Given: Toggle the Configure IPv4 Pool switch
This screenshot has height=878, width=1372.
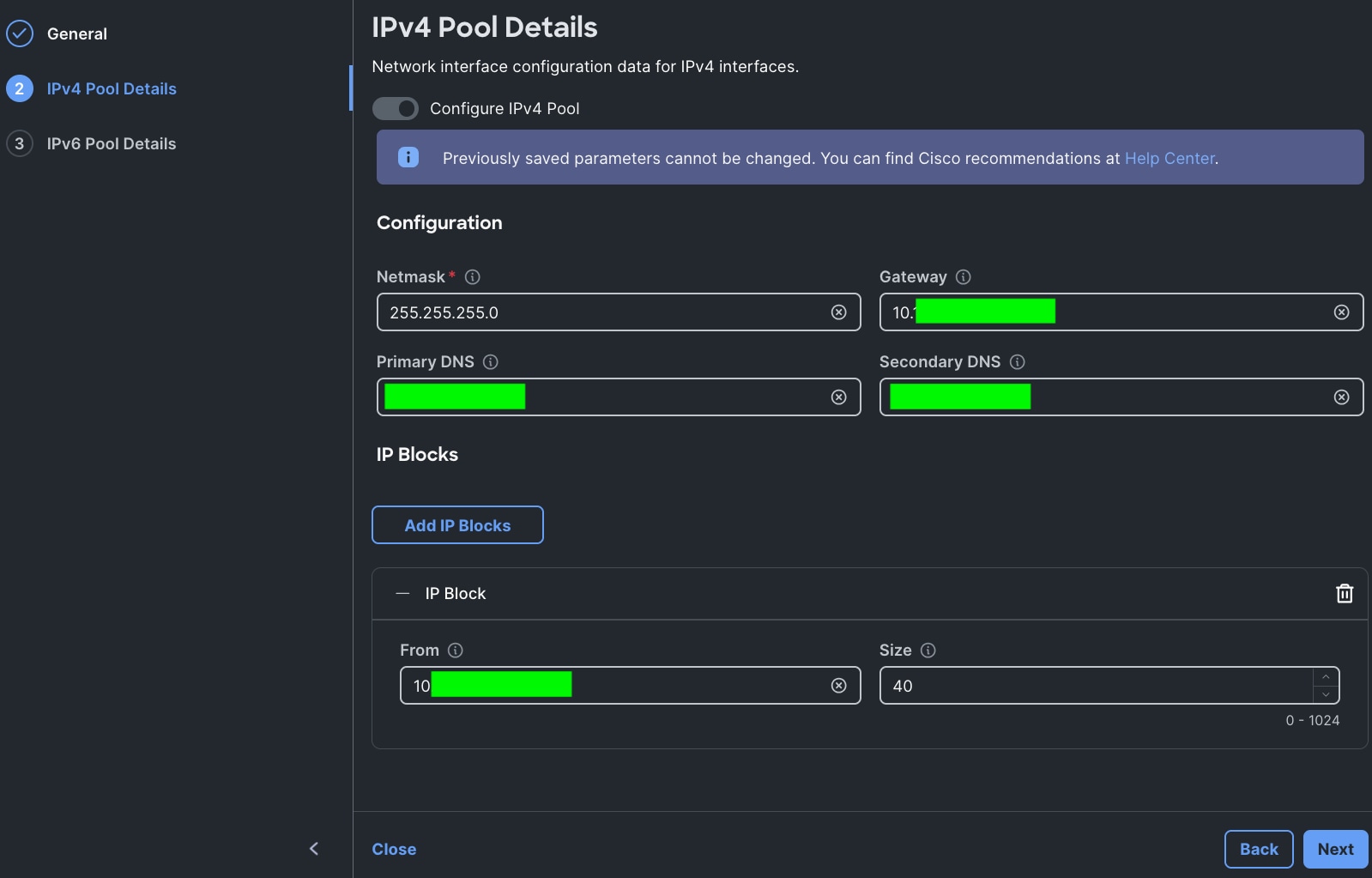Looking at the screenshot, I should (x=396, y=108).
